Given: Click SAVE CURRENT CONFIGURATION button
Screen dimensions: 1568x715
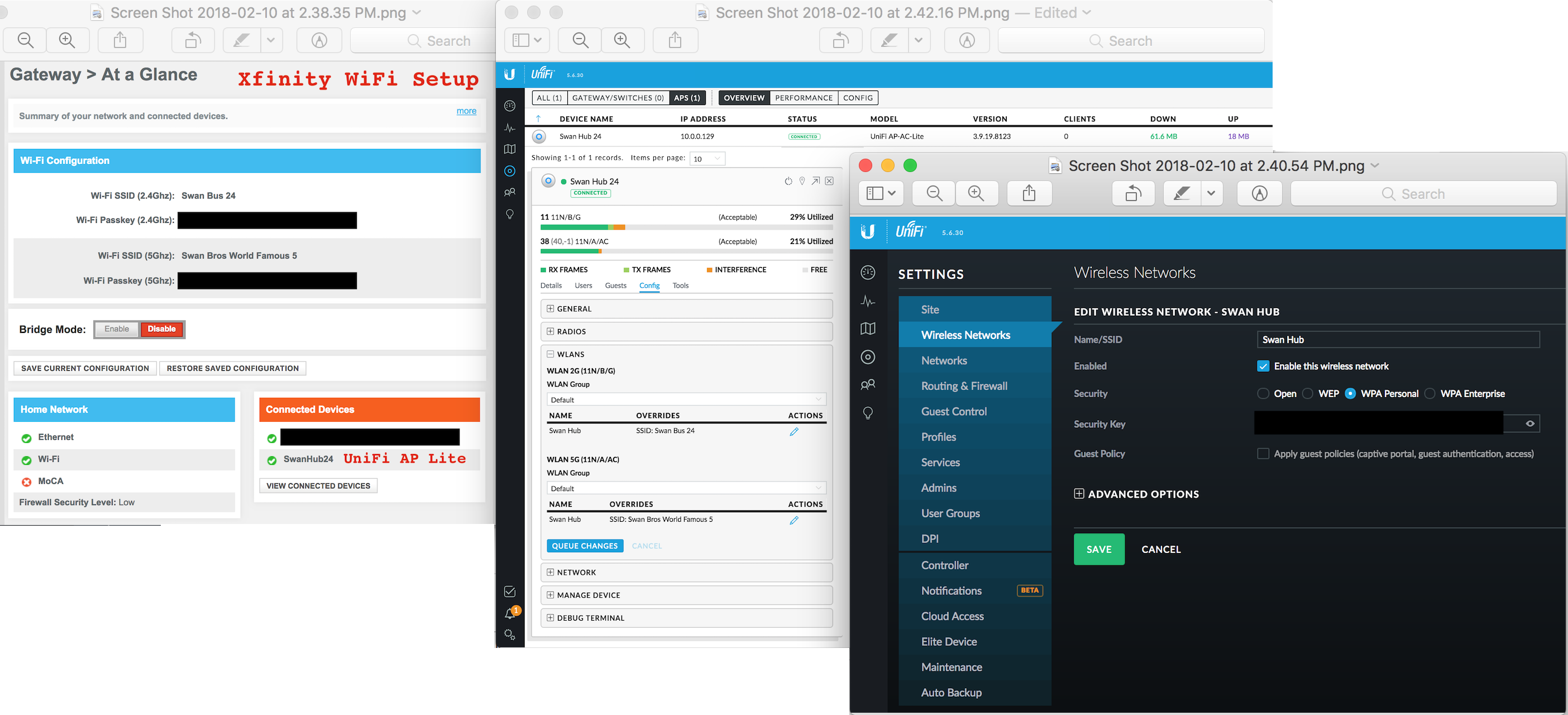Looking at the screenshot, I should point(85,369).
